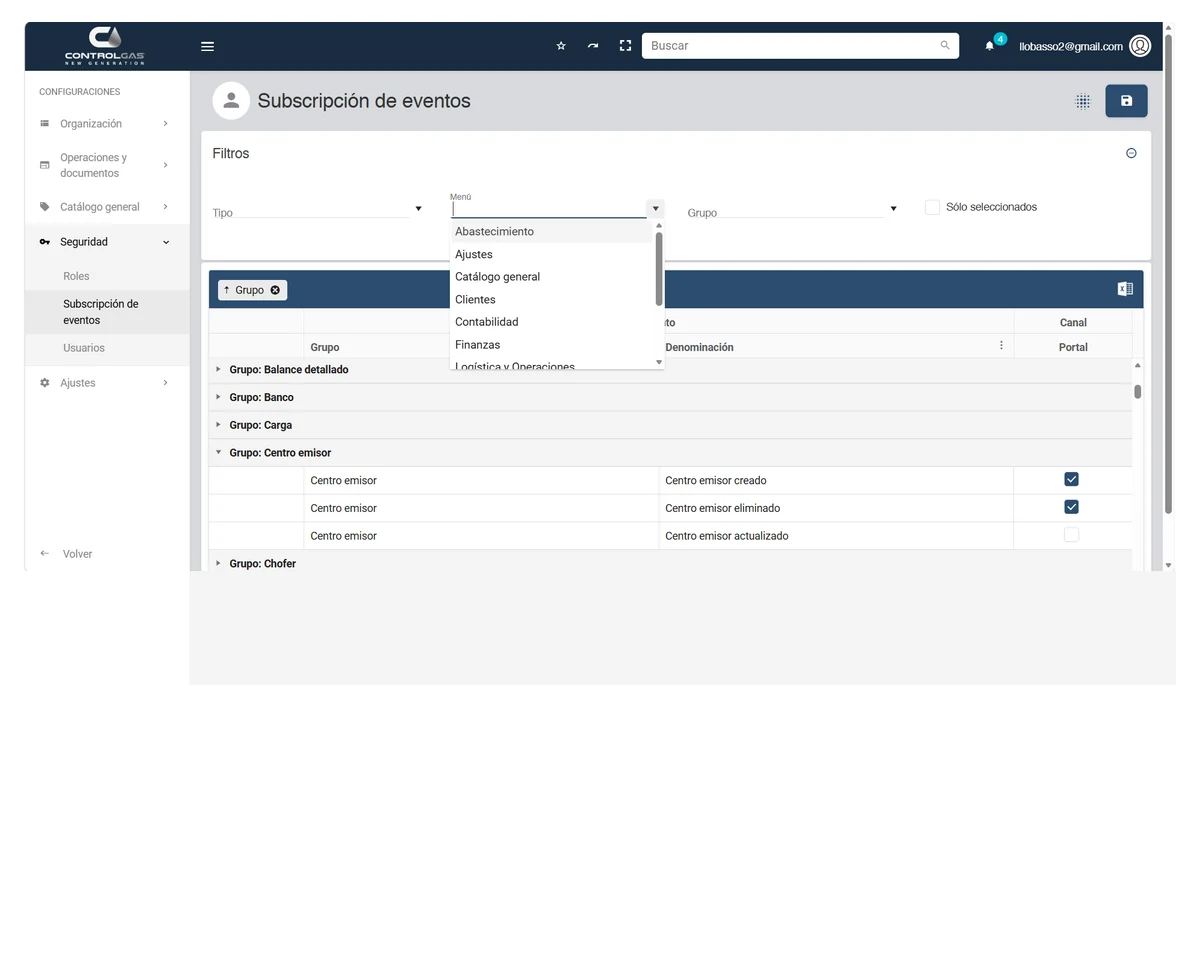This screenshot has width=1199, height=979.
Task: Click the Menú list scrollbar thumb
Action: (x=659, y=268)
